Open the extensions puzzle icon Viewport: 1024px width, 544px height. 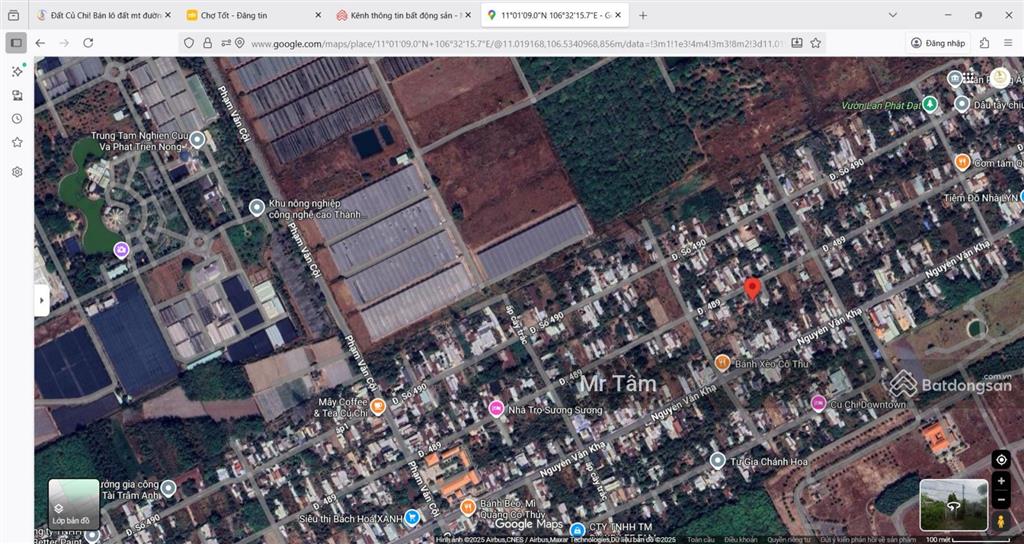click(x=984, y=43)
